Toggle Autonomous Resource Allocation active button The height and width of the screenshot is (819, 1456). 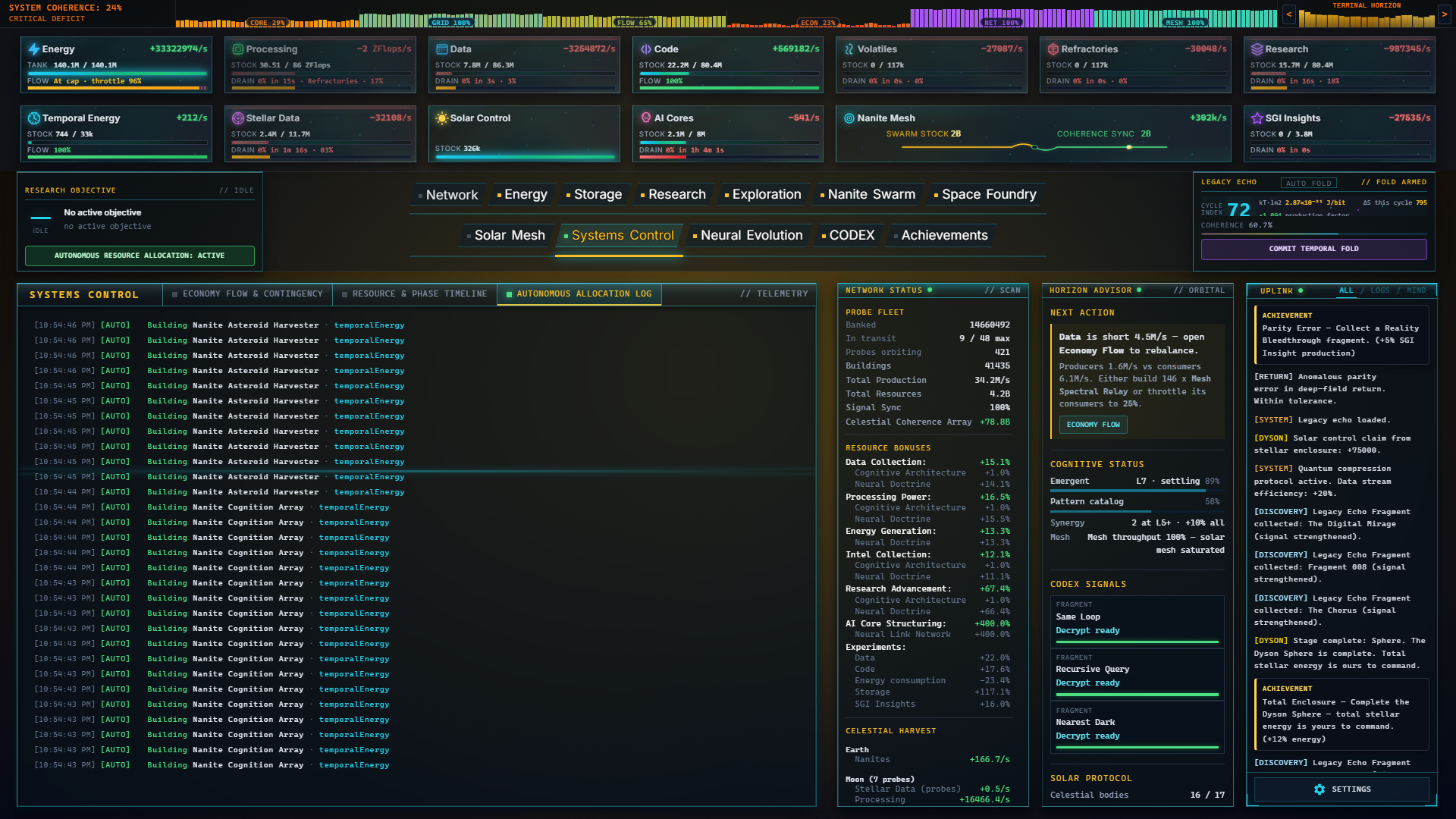(x=140, y=256)
